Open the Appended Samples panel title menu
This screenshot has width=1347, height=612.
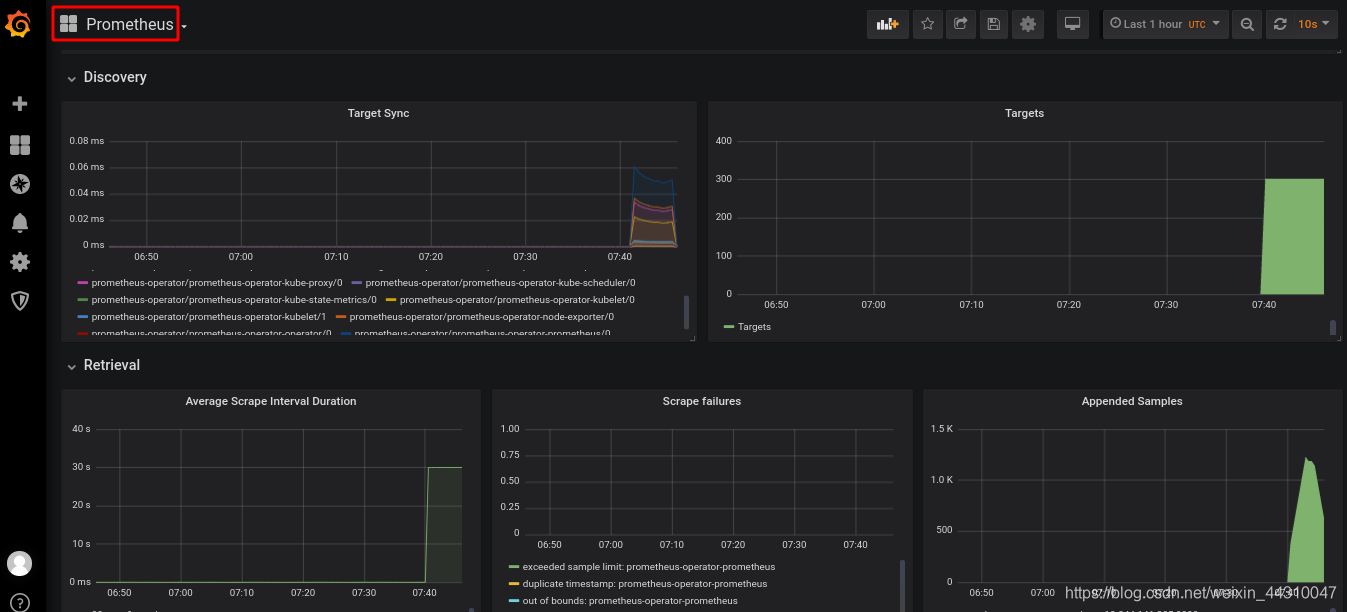tap(1132, 401)
